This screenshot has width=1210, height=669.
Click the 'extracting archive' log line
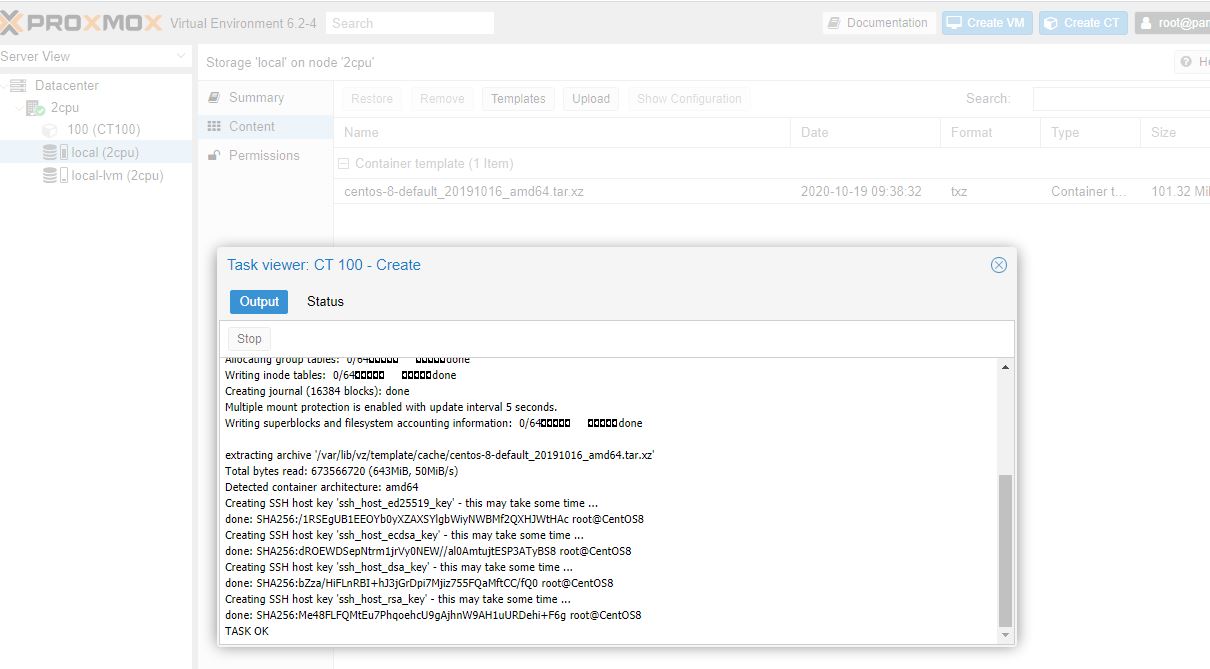coord(440,456)
